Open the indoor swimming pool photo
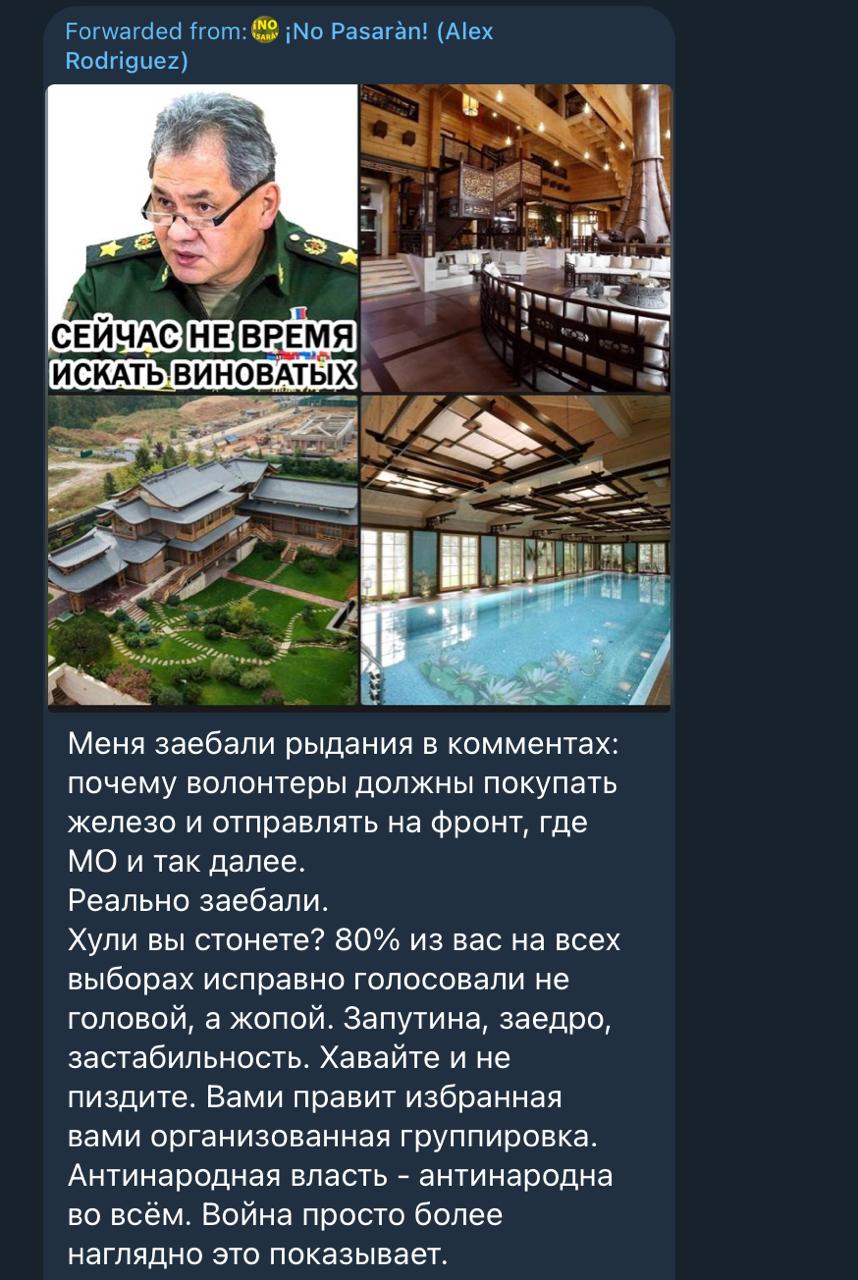Viewport: 858px width, 1280px height. (x=516, y=550)
